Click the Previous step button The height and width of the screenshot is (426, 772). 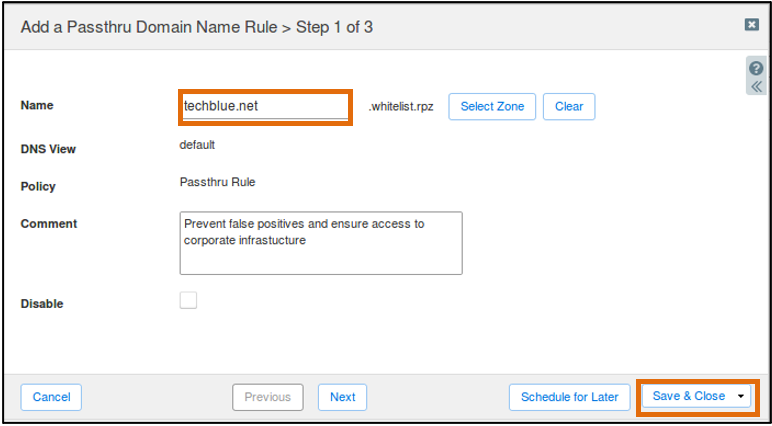tap(268, 397)
